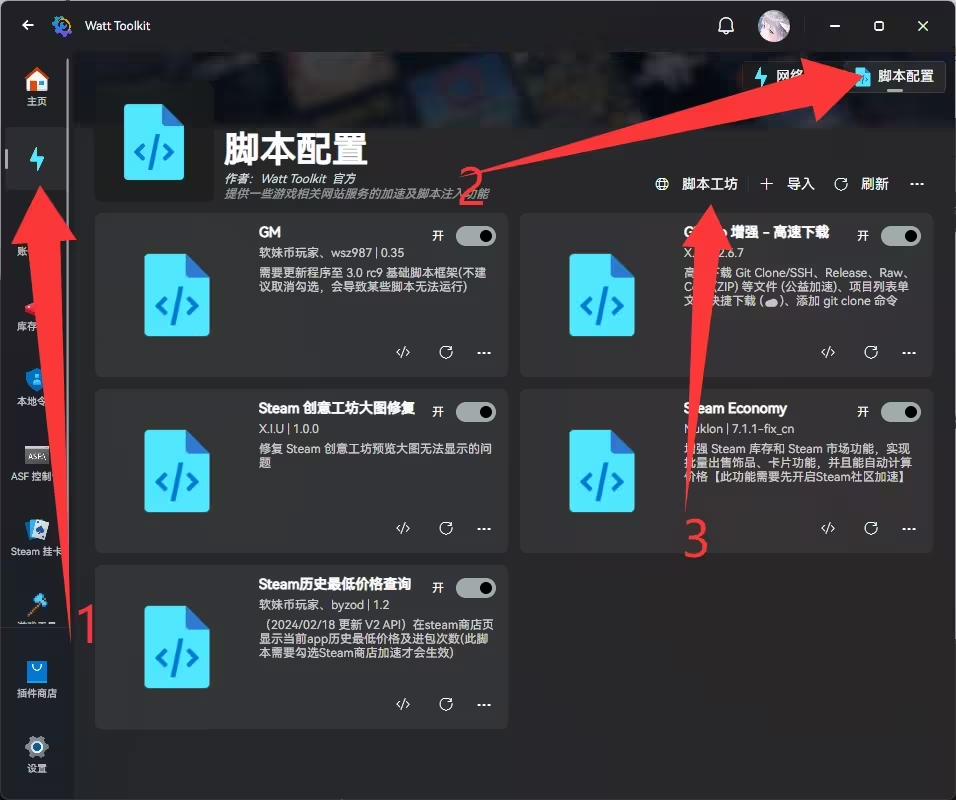Open more options for Steam 创意工坊大图修复

484,529
